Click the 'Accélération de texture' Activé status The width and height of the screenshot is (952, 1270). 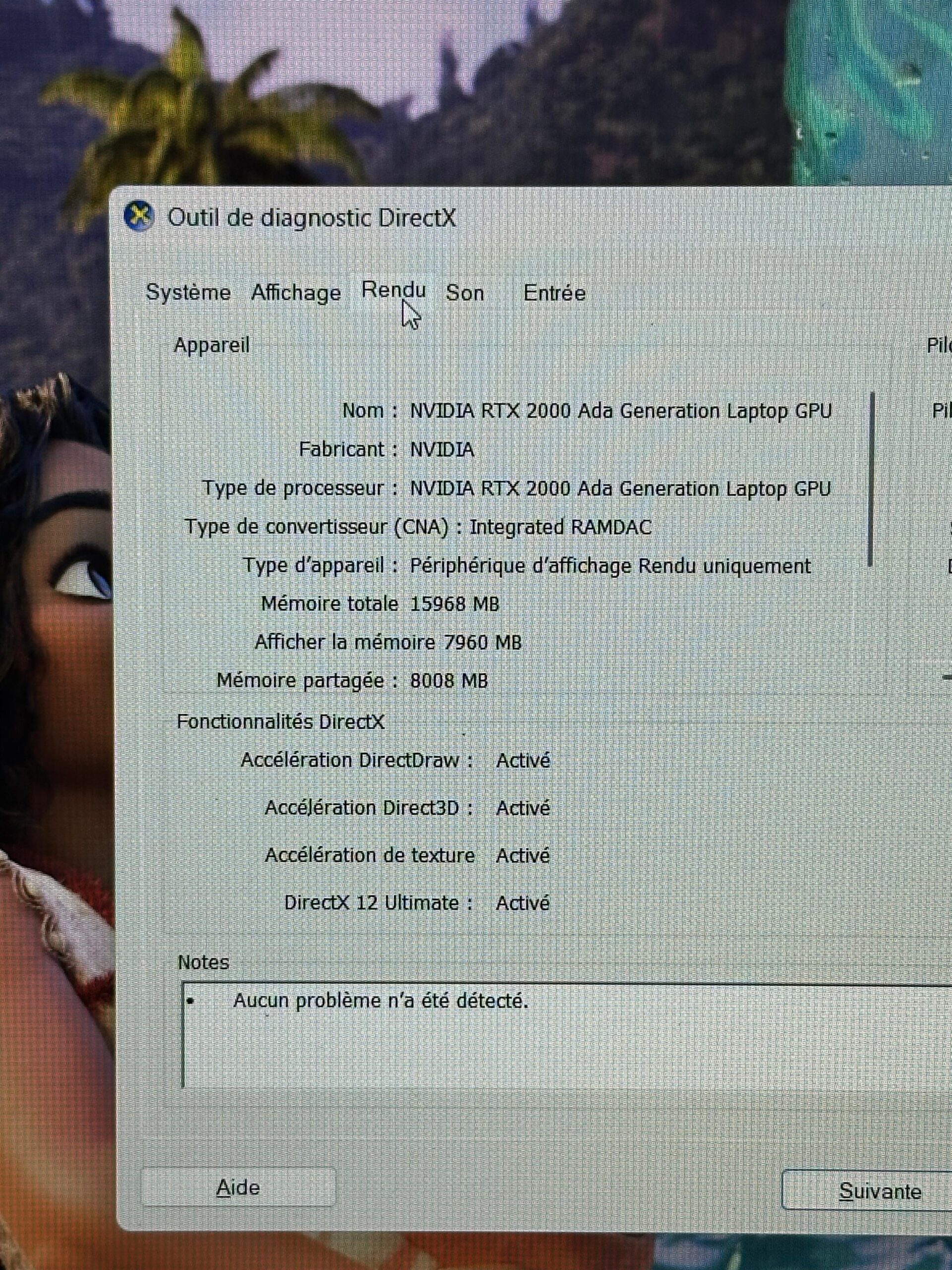[x=523, y=856]
